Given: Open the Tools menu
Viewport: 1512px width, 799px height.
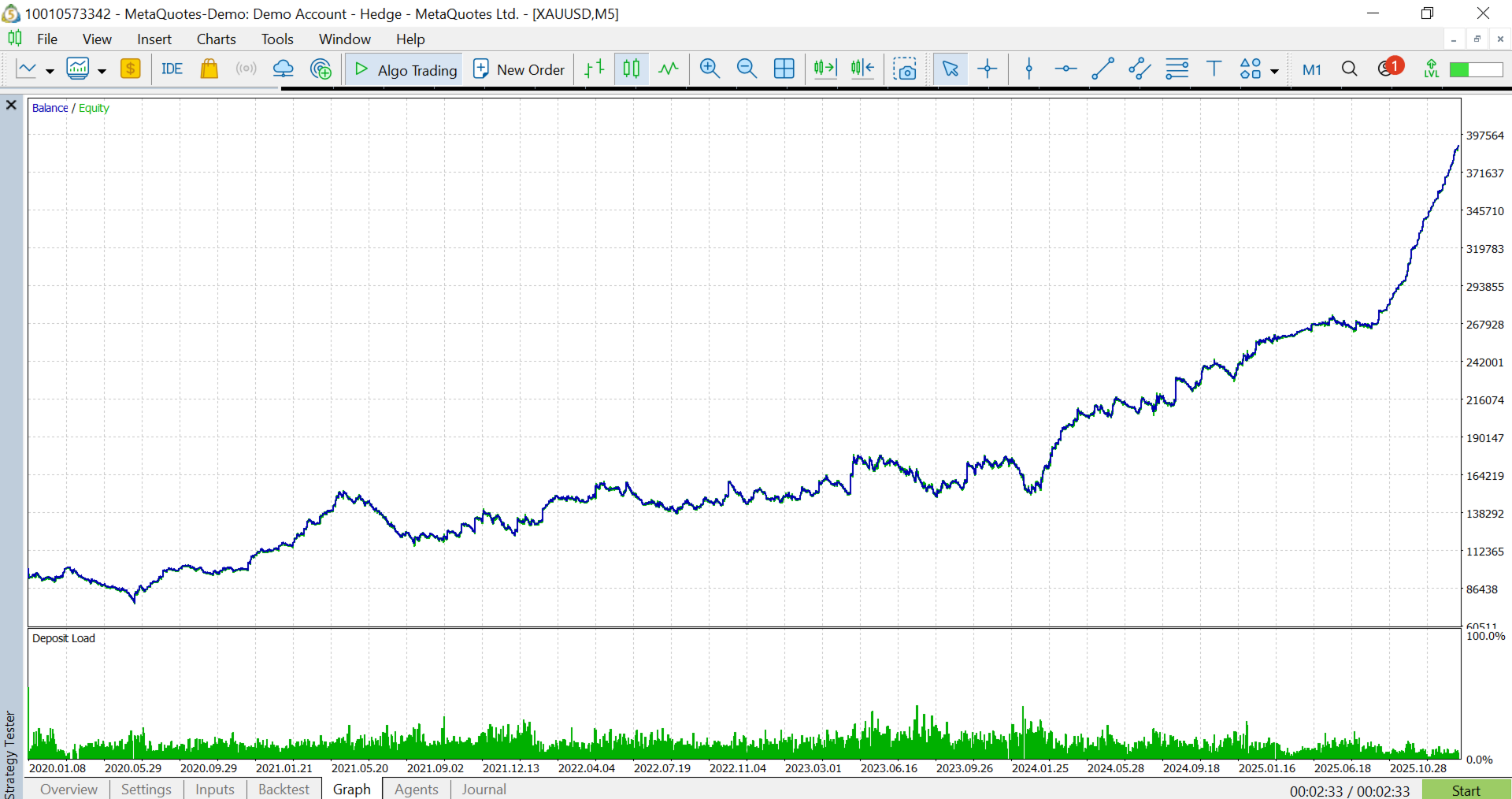Looking at the screenshot, I should 277,39.
